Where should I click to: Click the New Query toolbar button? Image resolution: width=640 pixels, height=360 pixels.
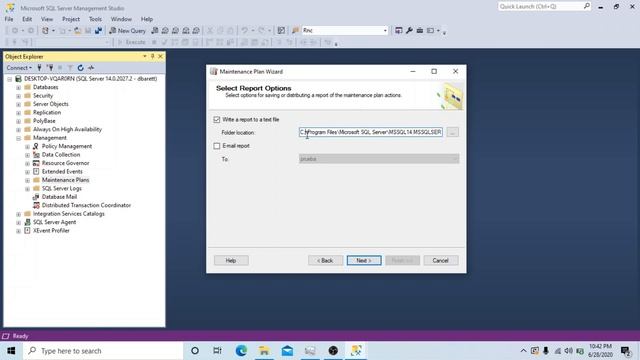(x=127, y=31)
